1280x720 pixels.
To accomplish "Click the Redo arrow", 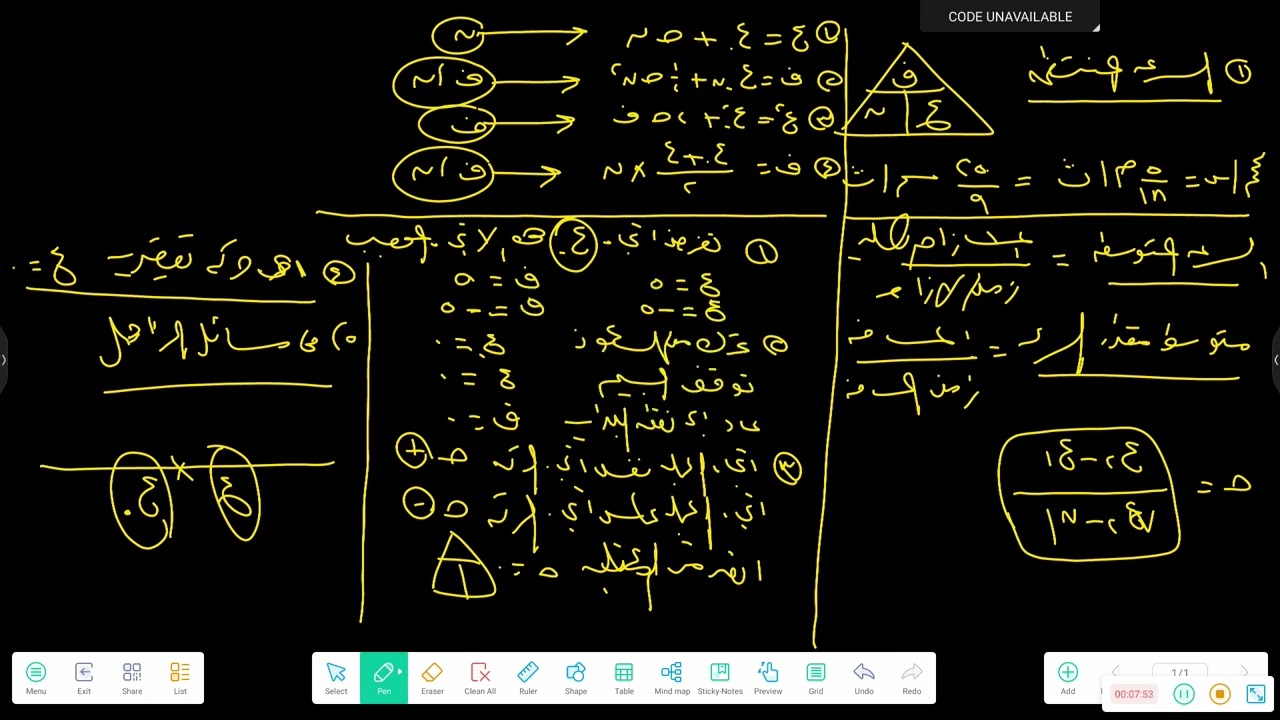I will coord(912,678).
